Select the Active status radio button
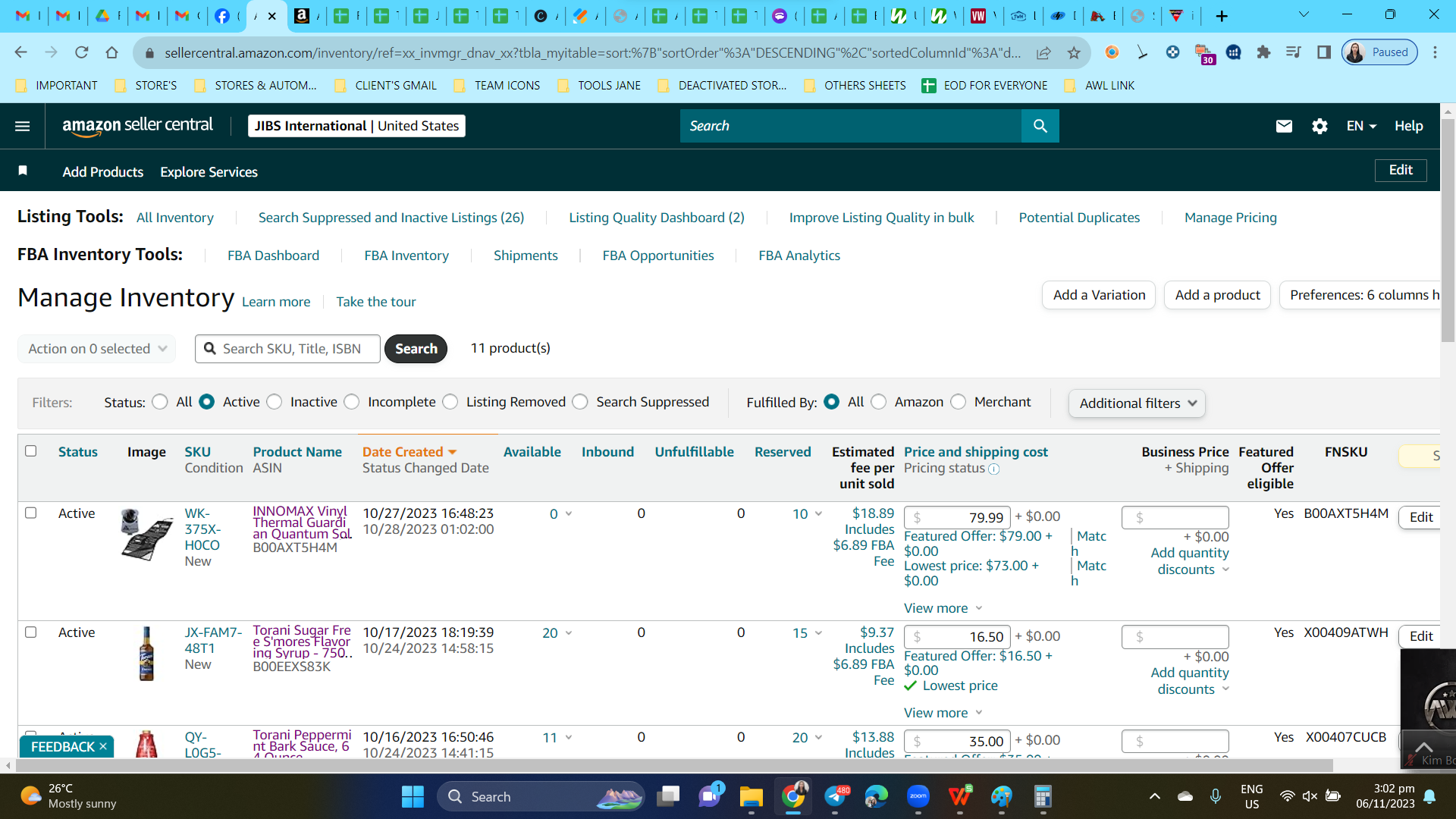The height and width of the screenshot is (819, 1456). pos(206,402)
